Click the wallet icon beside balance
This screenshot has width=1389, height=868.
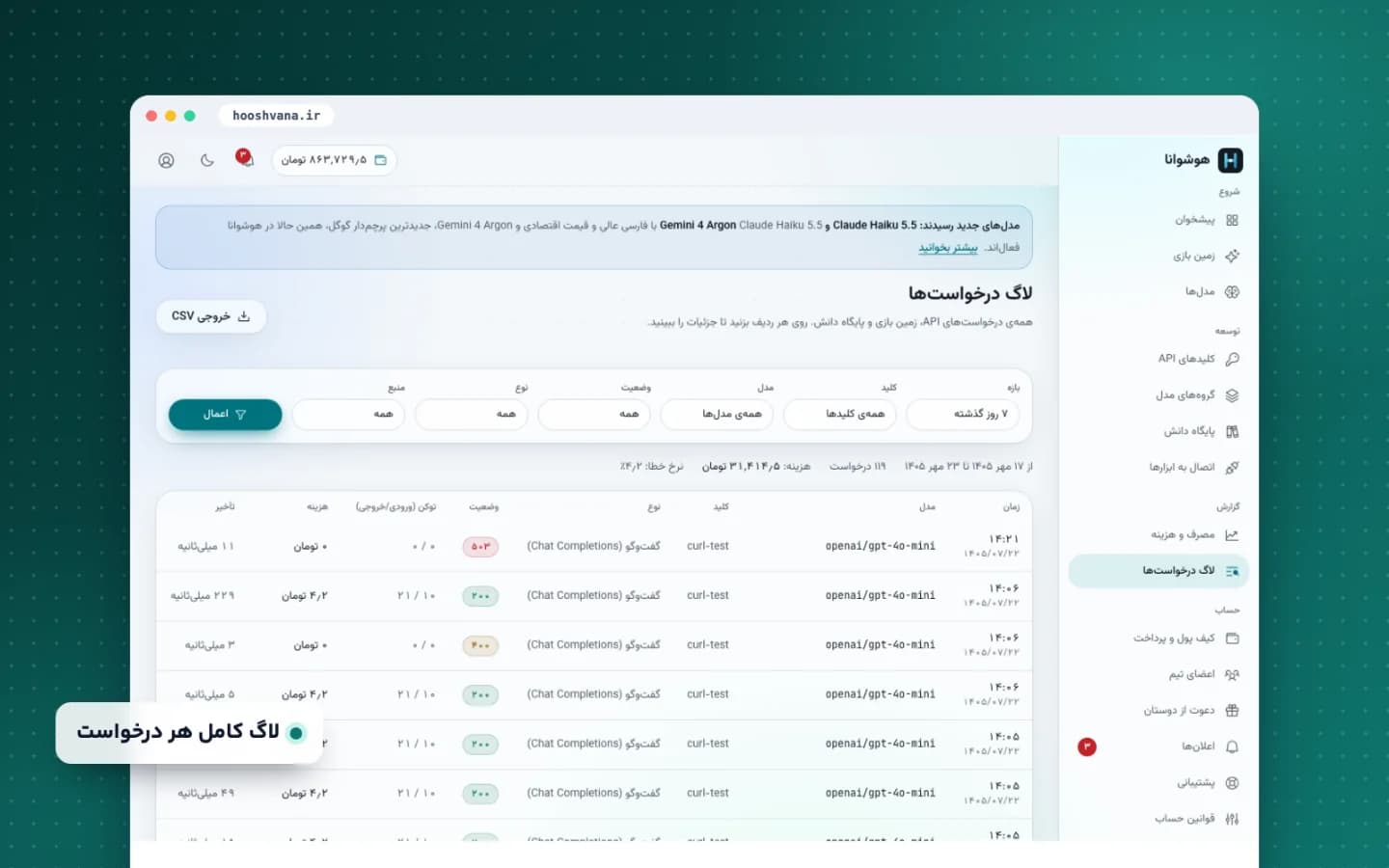380,160
